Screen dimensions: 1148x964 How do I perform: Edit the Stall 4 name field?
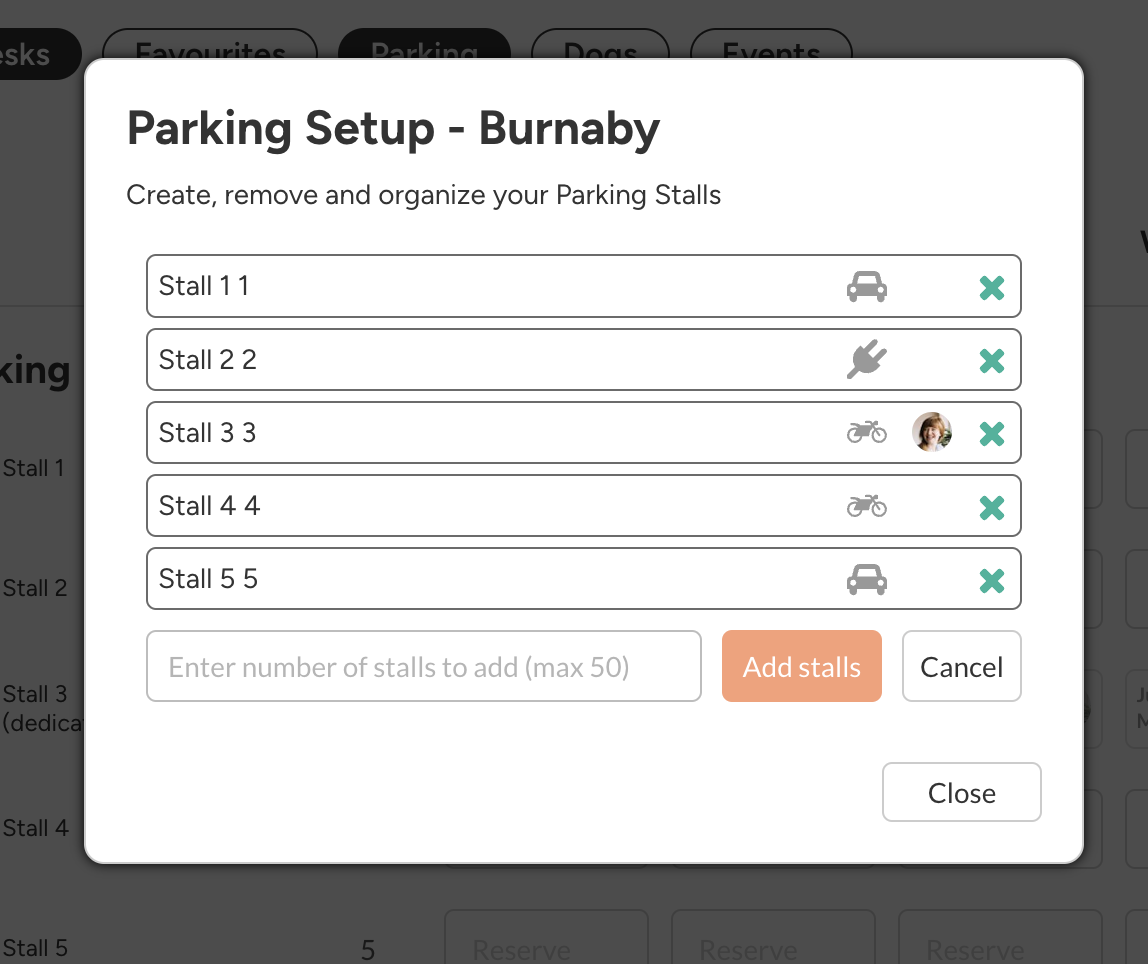[x=480, y=506]
